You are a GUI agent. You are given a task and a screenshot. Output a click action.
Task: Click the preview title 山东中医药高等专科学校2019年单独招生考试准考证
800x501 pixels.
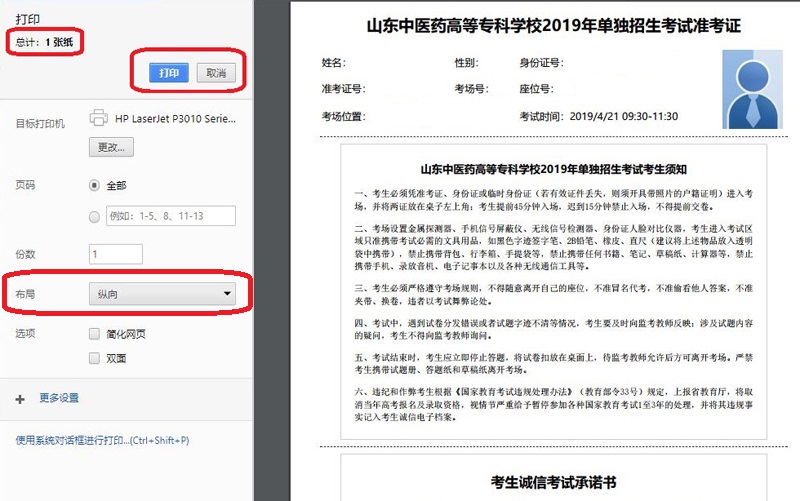(554, 26)
